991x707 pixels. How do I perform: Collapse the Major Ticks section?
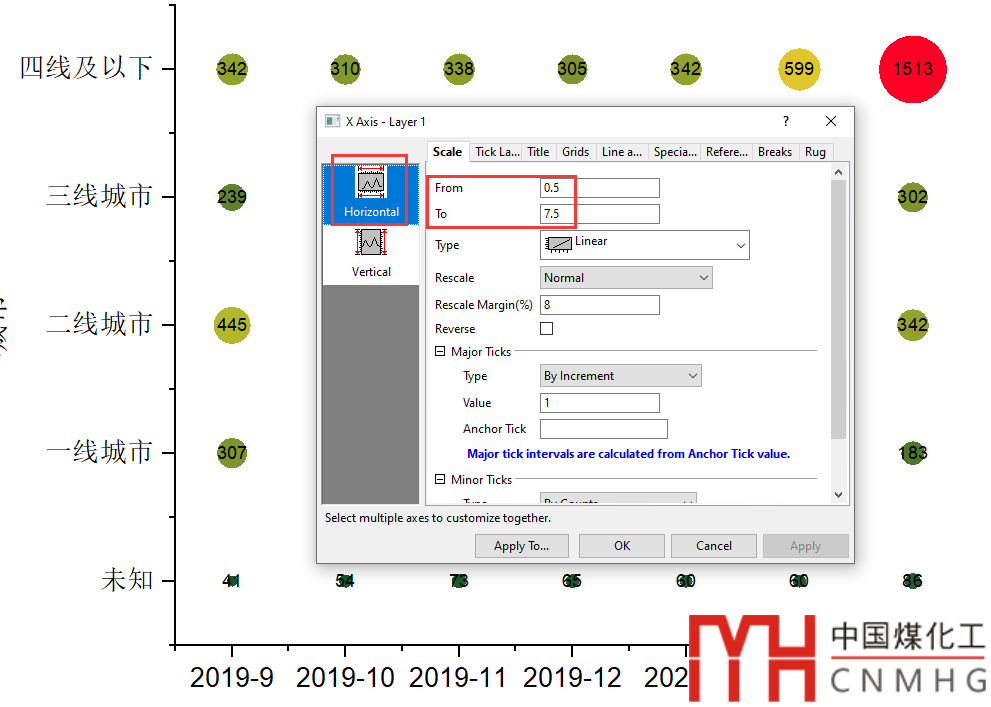440,352
